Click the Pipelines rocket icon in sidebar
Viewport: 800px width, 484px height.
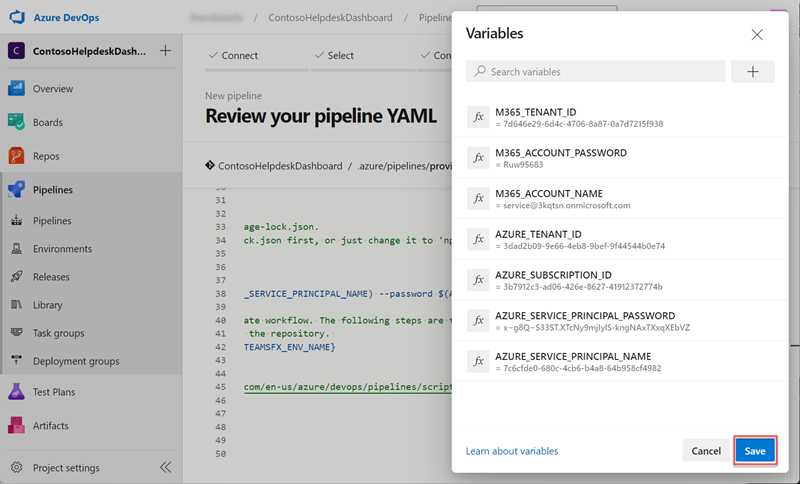point(16,189)
